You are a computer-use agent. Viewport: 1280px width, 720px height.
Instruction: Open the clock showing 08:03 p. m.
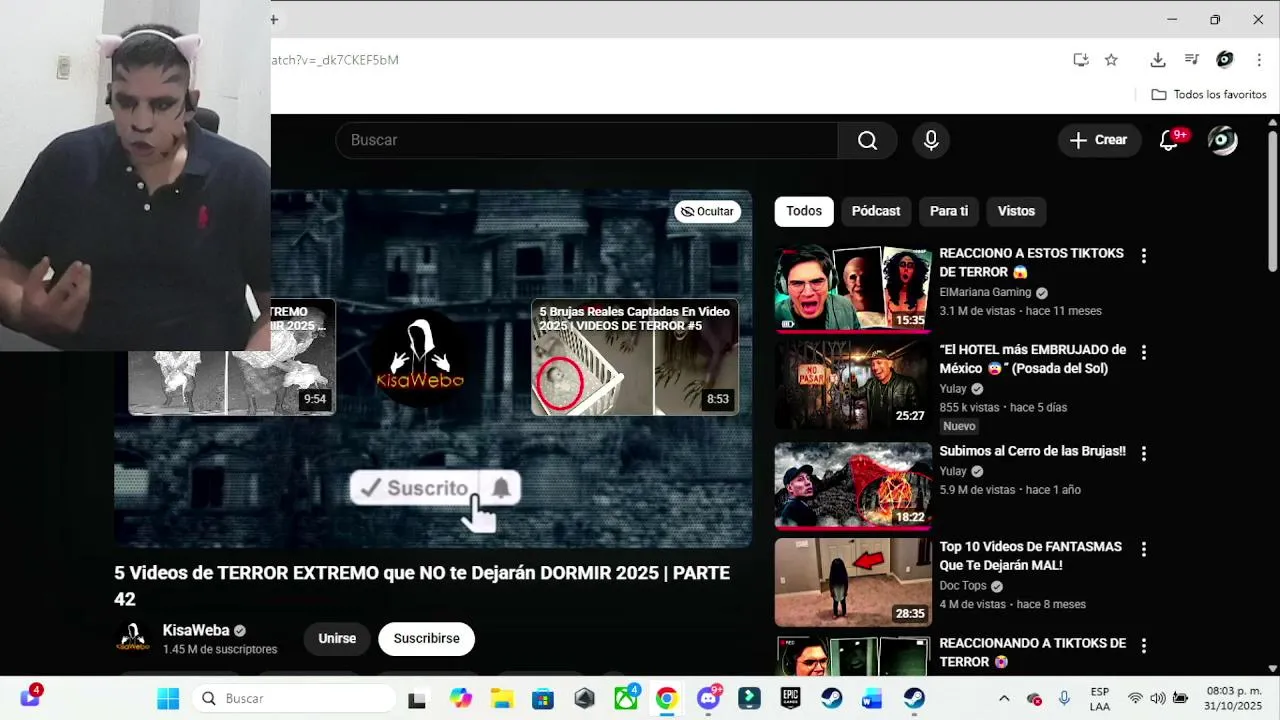point(1233,699)
